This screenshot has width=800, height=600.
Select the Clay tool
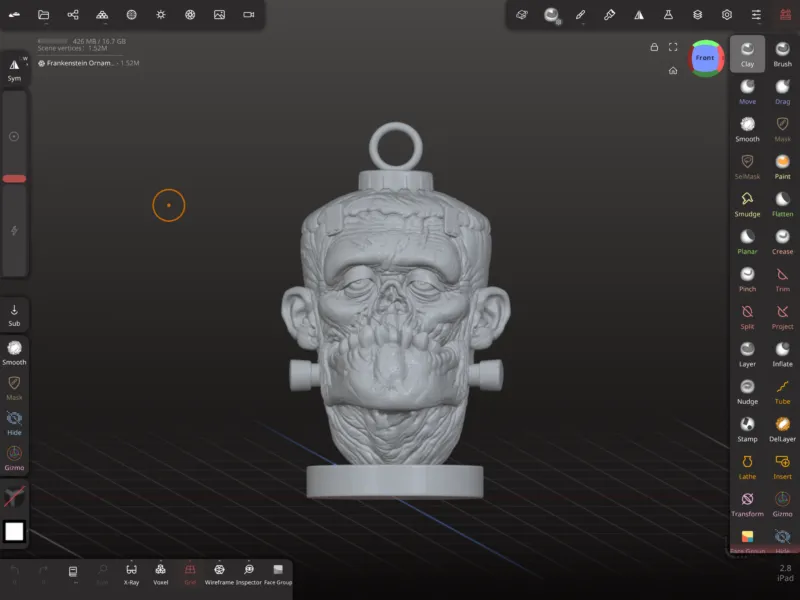[747, 54]
